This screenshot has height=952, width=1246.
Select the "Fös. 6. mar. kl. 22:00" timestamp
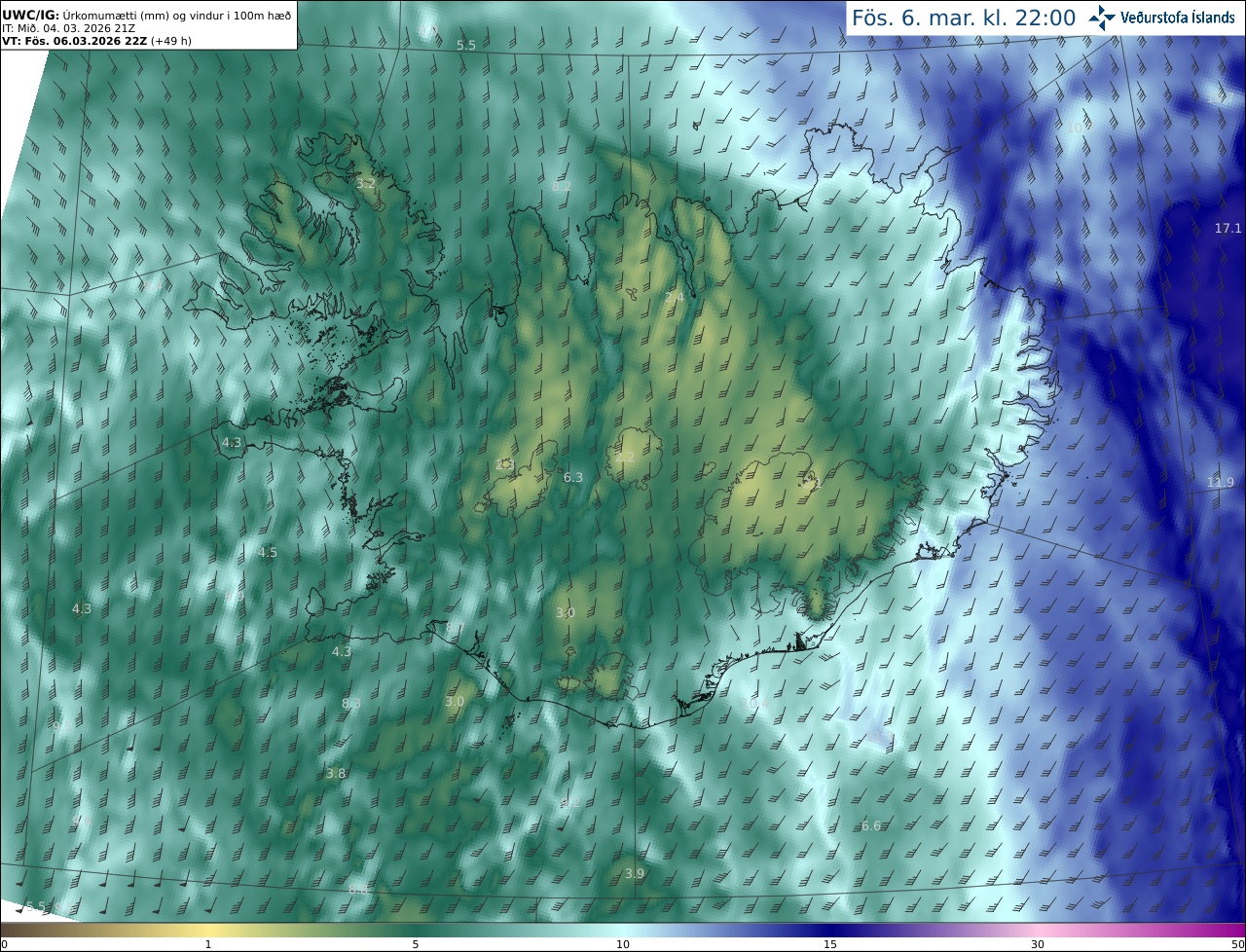tap(964, 18)
